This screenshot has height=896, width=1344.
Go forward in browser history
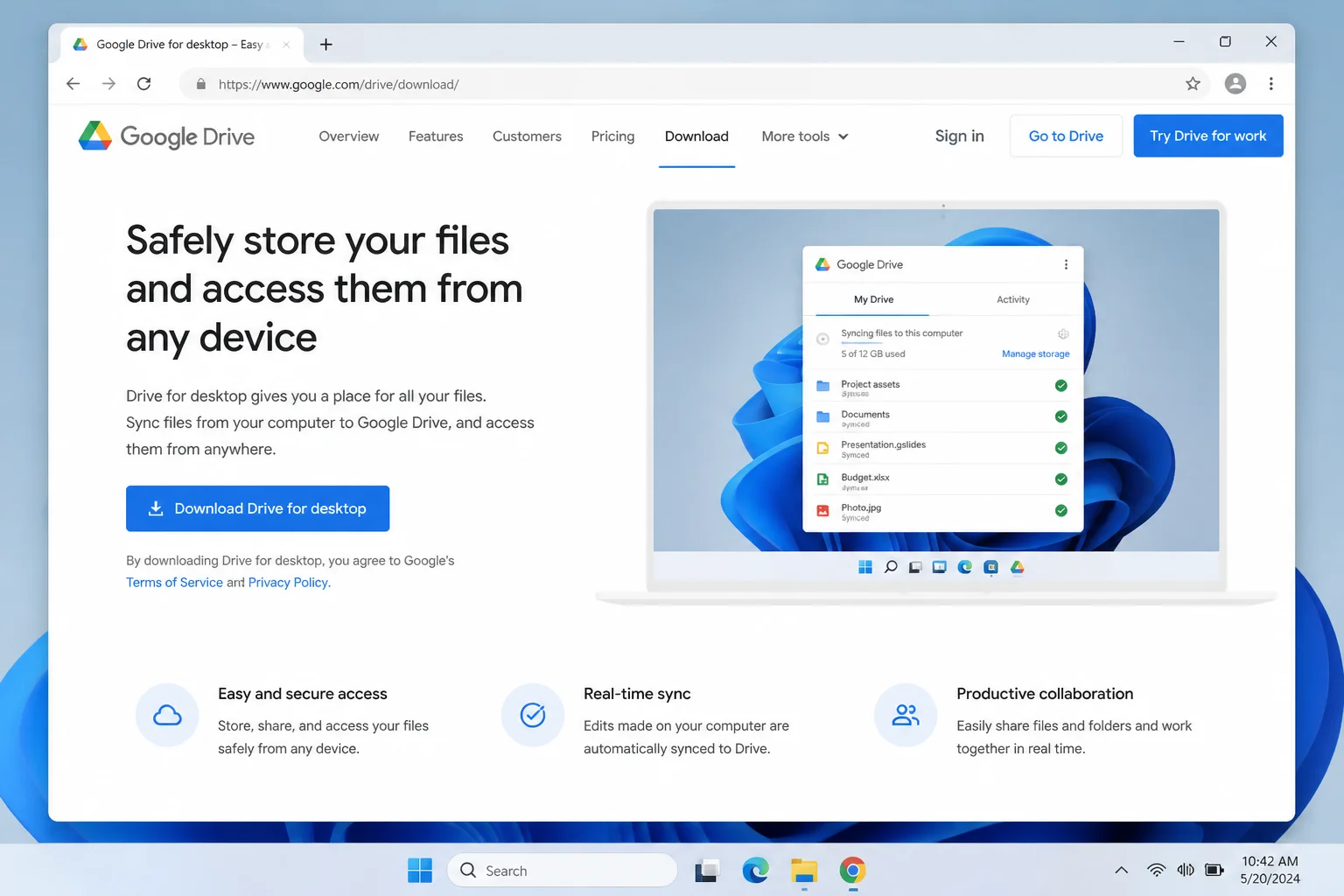coord(108,84)
